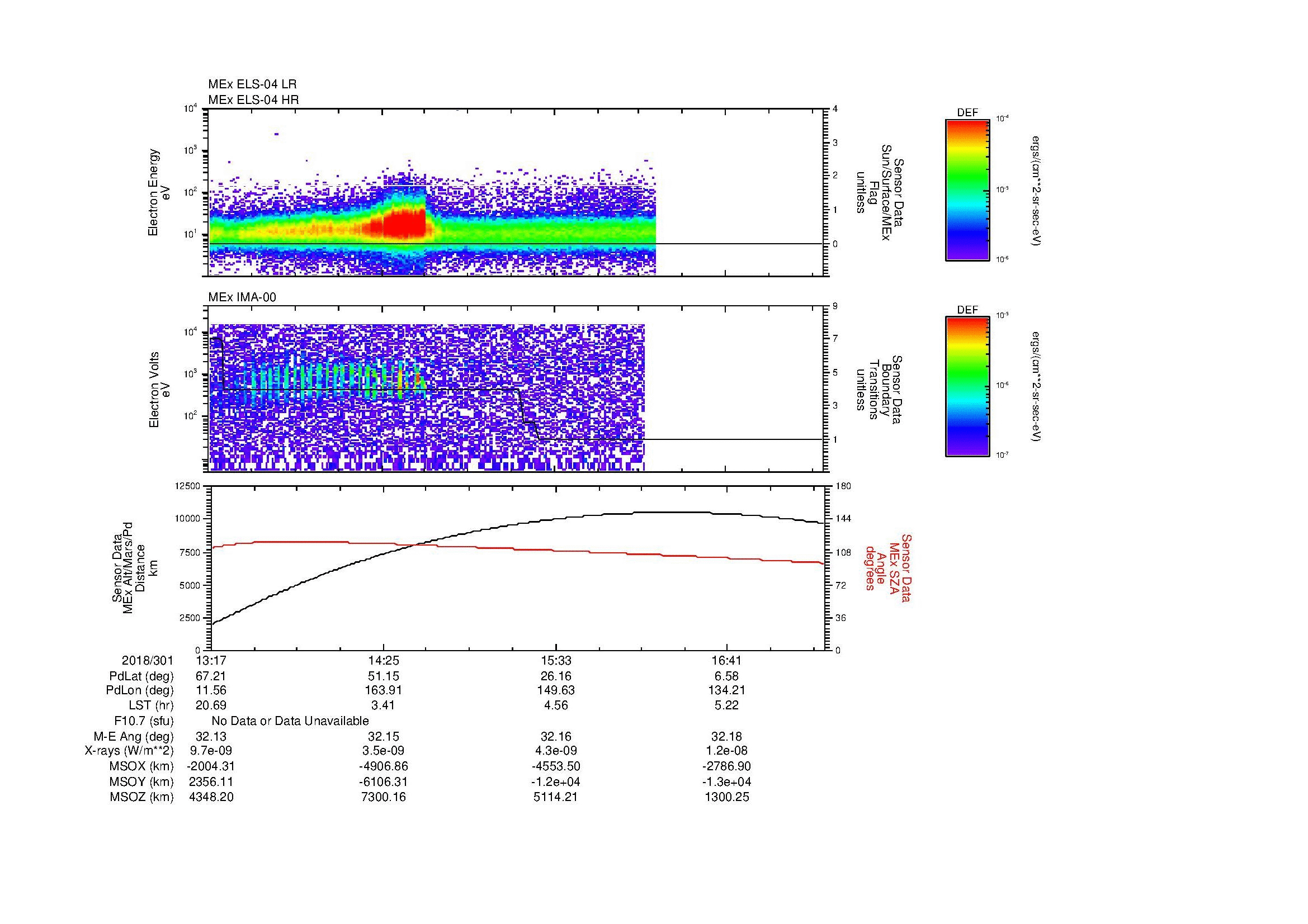Click PdLon value '134.21'
This screenshot has height=924, width=1308.
tap(727, 690)
